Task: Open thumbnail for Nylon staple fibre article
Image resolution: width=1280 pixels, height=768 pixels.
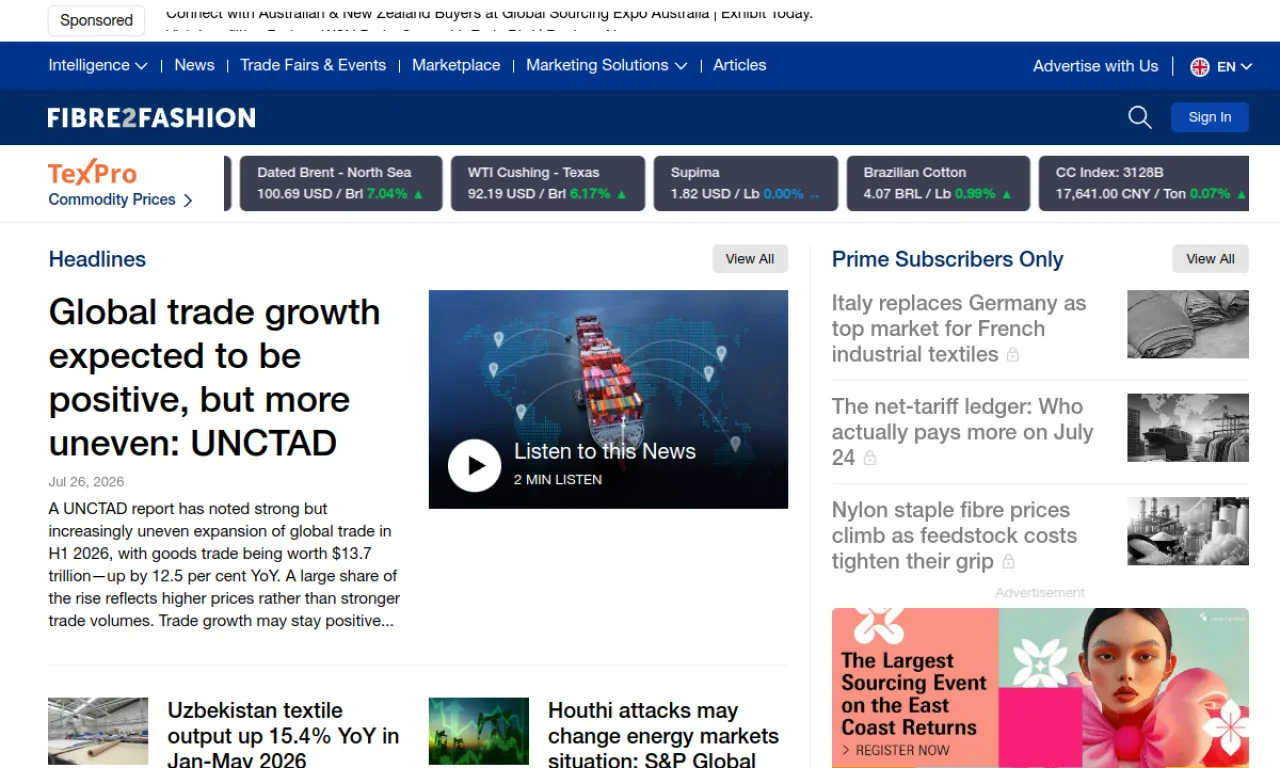Action: [1188, 531]
